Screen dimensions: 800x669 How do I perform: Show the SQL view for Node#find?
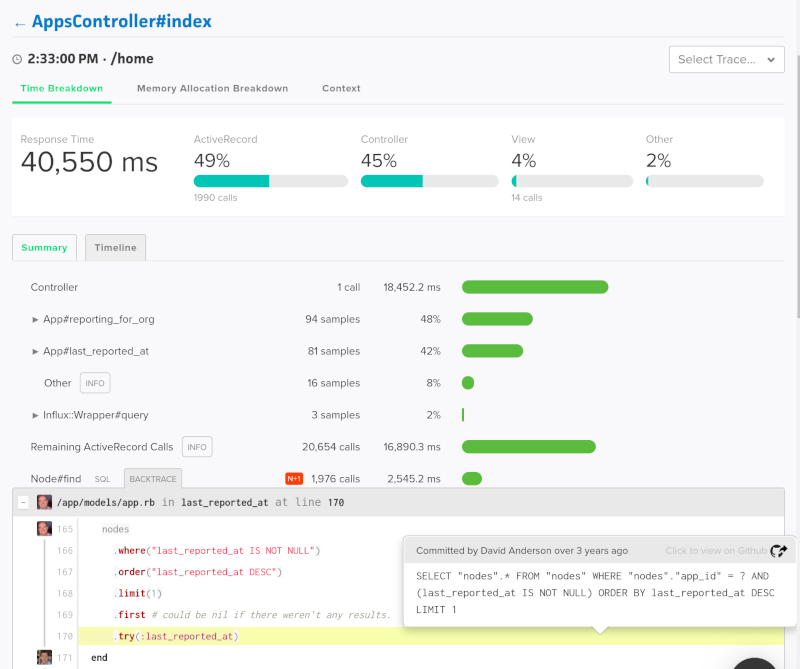tap(102, 479)
